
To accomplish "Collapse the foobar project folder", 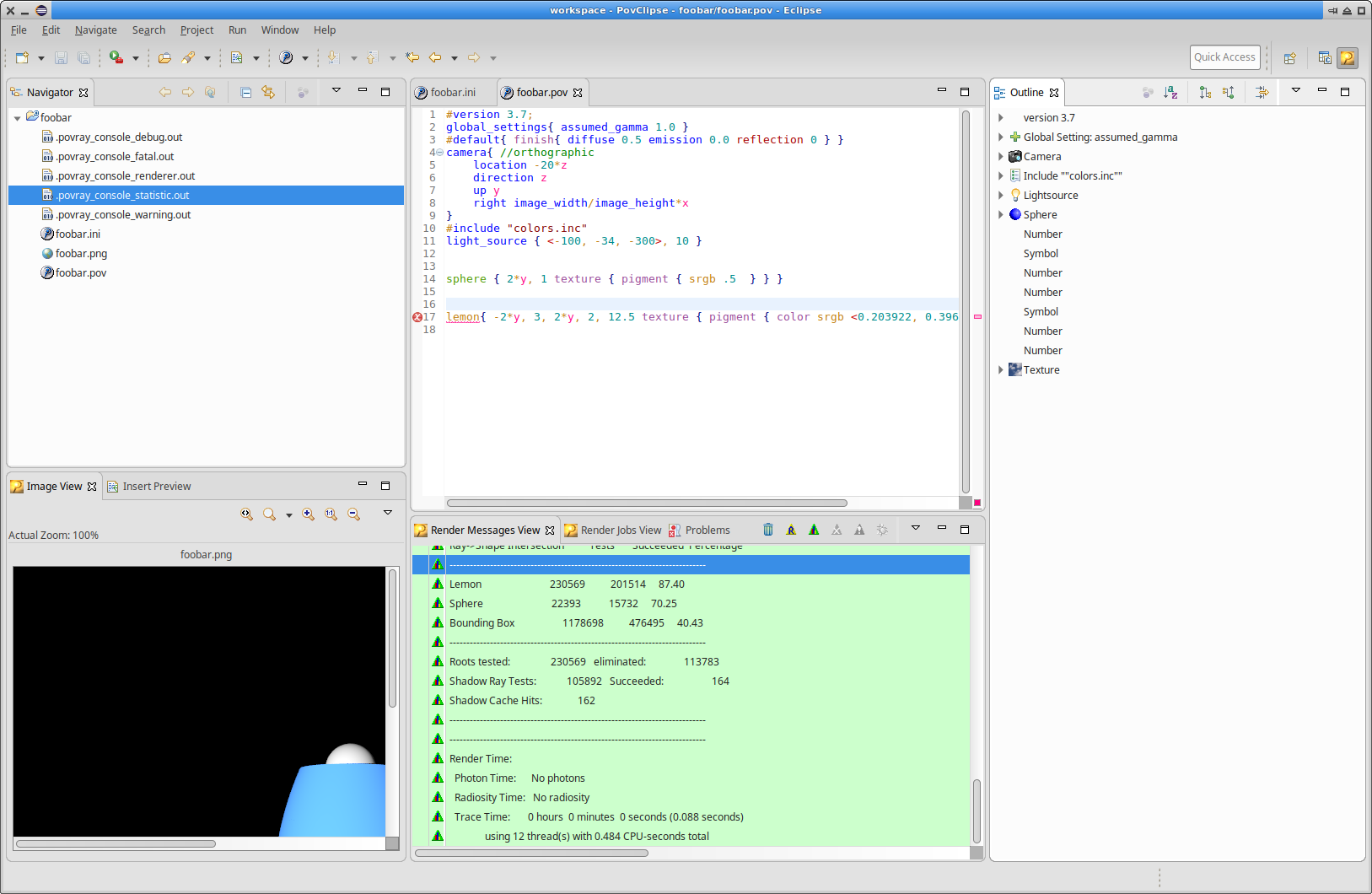I will (18, 118).
